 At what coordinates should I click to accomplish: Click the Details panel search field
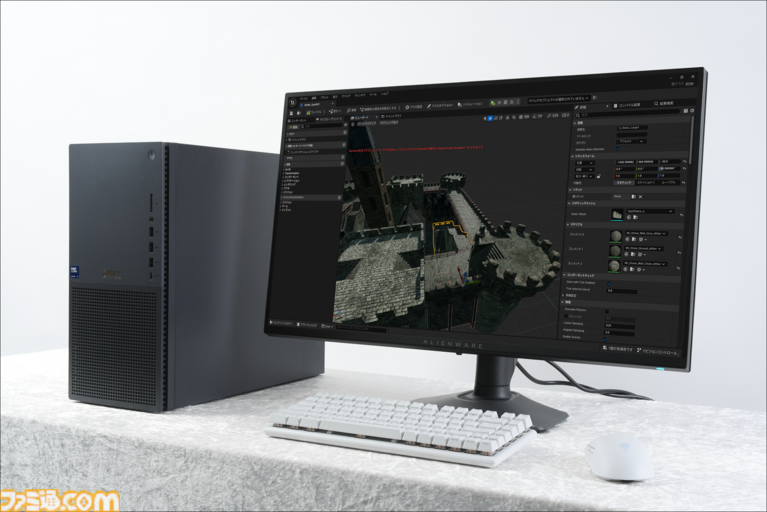tap(628, 114)
